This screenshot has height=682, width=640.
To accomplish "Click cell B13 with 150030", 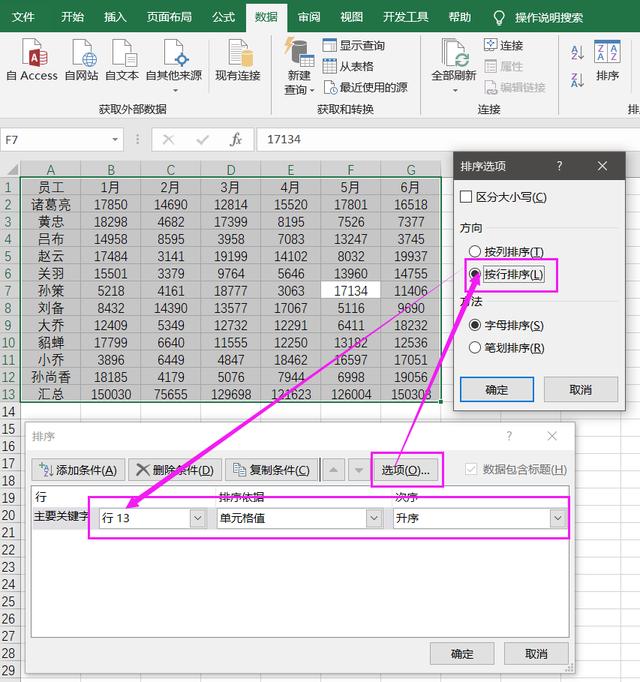I will coord(111,394).
